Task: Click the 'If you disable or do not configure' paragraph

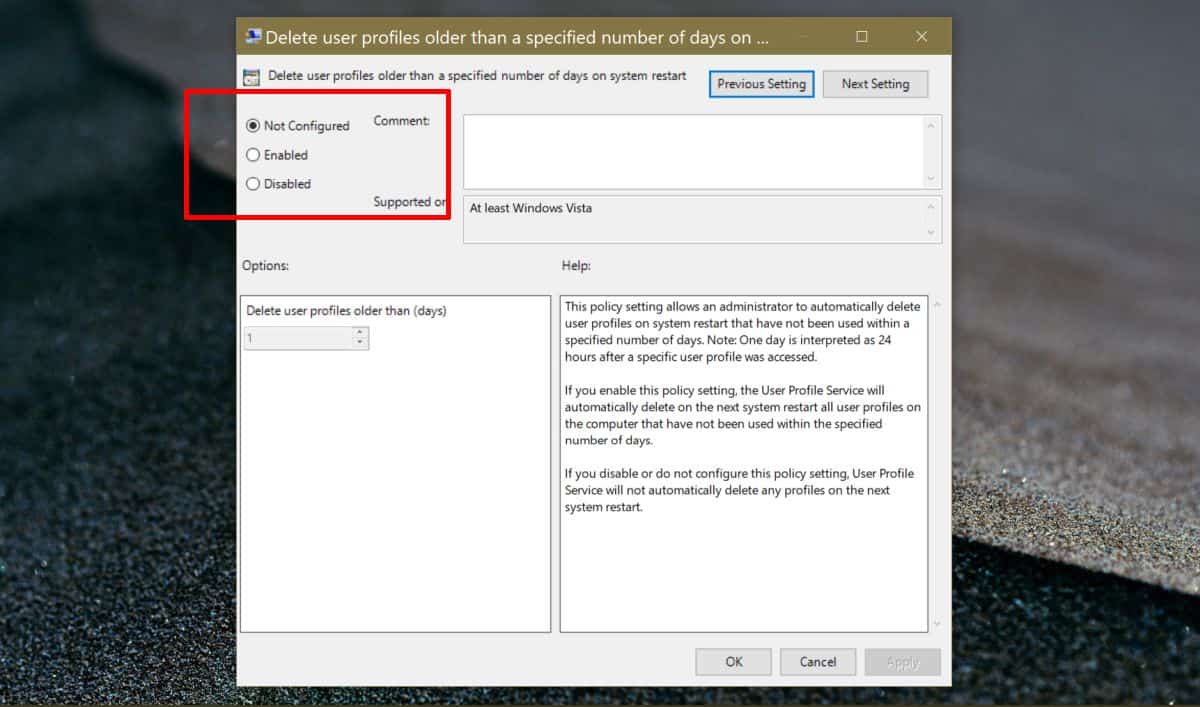Action: pyautogui.click(x=739, y=490)
